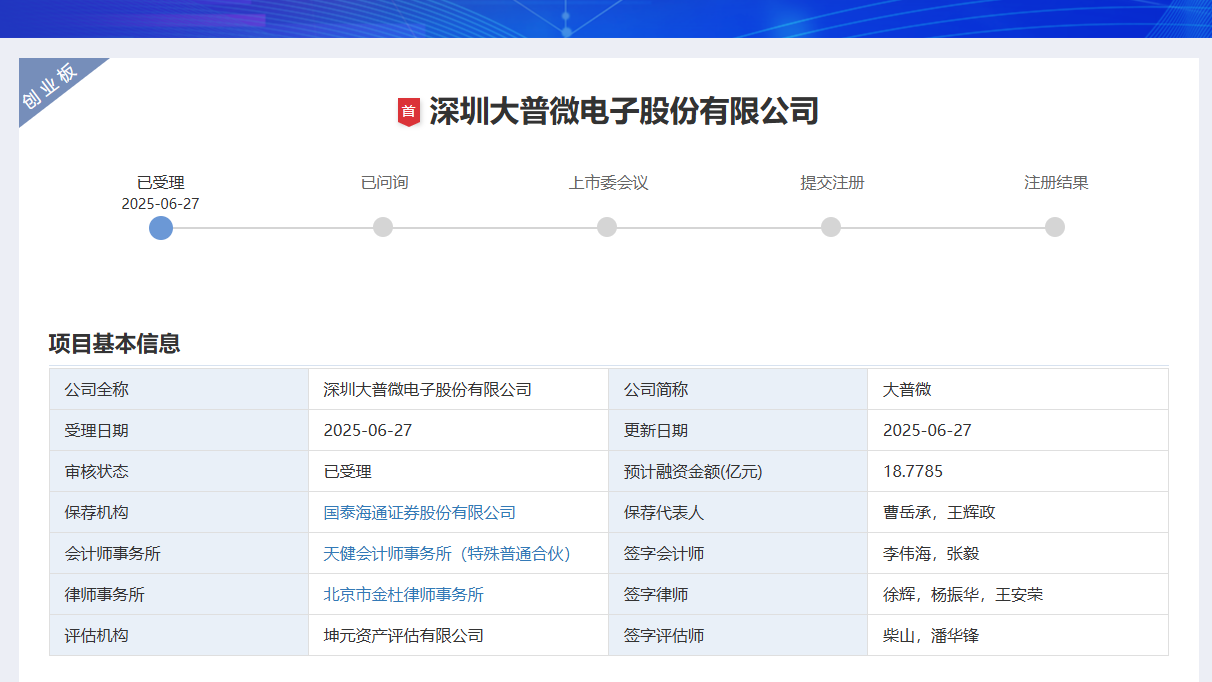Viewport: 1212px width, 682px height.
Task: Click the 曹岳承，王辉政 value cell
Action: coord(1017,512)
